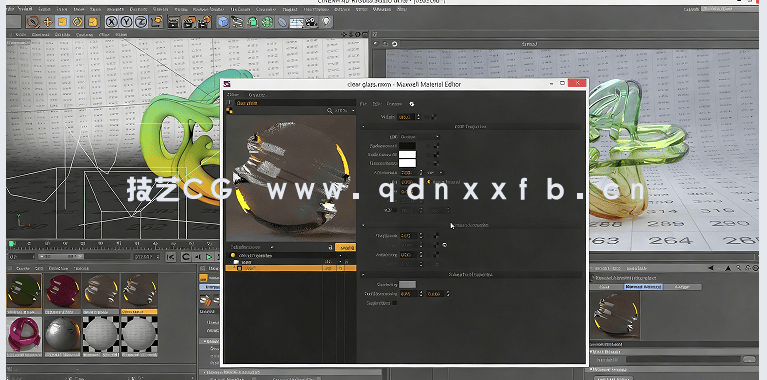Select the magenta glass material thumbnail

pos(63,292)
